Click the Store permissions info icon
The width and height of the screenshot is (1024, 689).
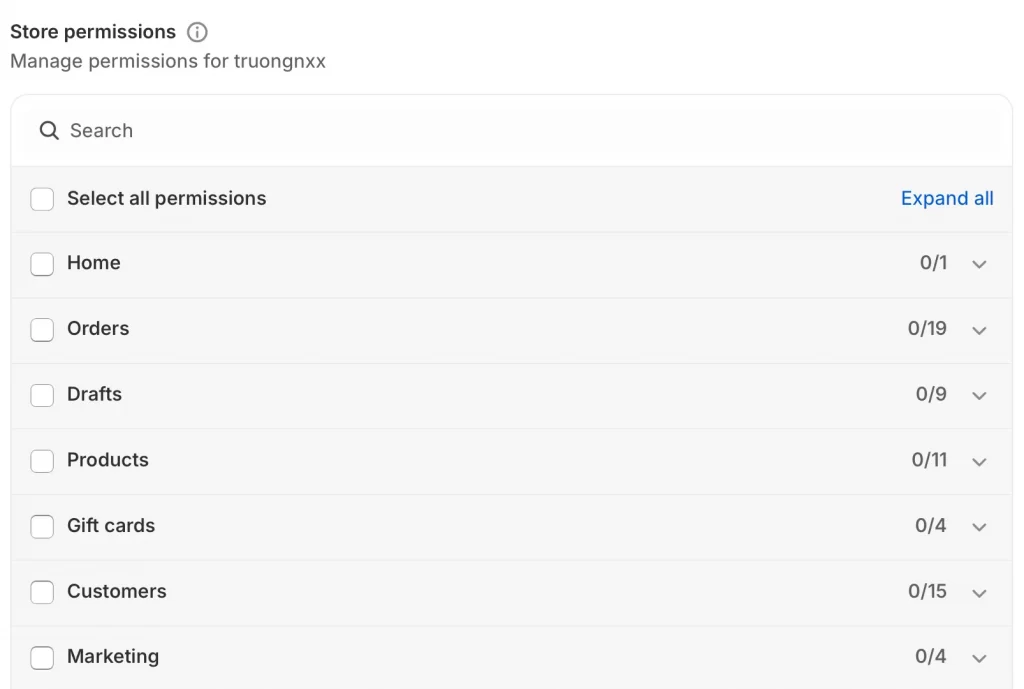coord(198,32)
